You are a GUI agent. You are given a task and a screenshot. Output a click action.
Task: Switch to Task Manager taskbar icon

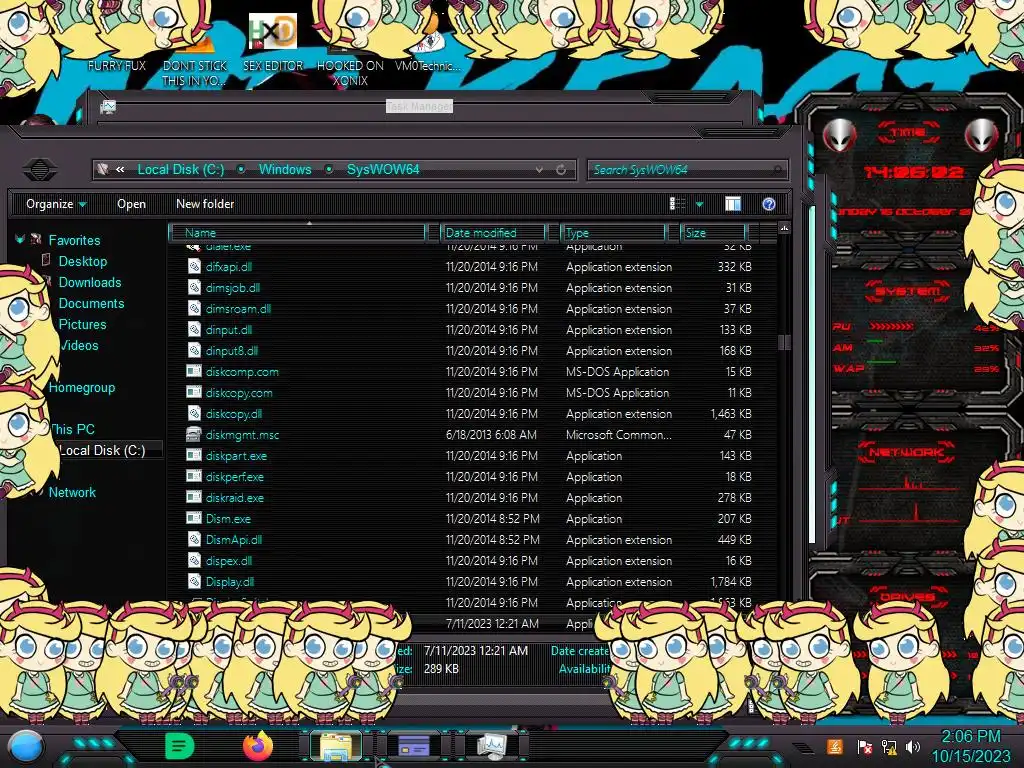click(491, 746)
